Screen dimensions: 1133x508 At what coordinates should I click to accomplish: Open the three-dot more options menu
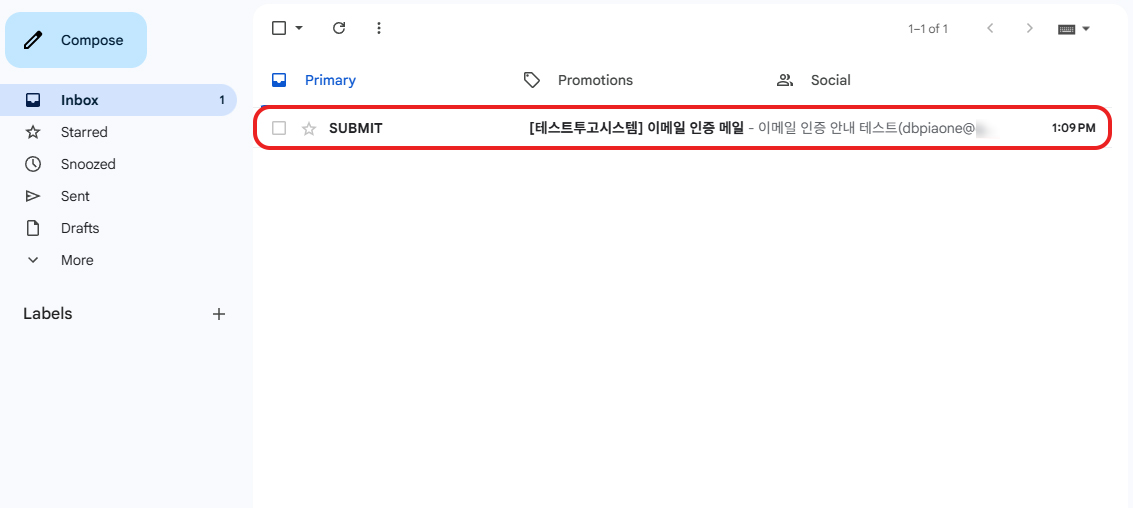pos(379,28)
